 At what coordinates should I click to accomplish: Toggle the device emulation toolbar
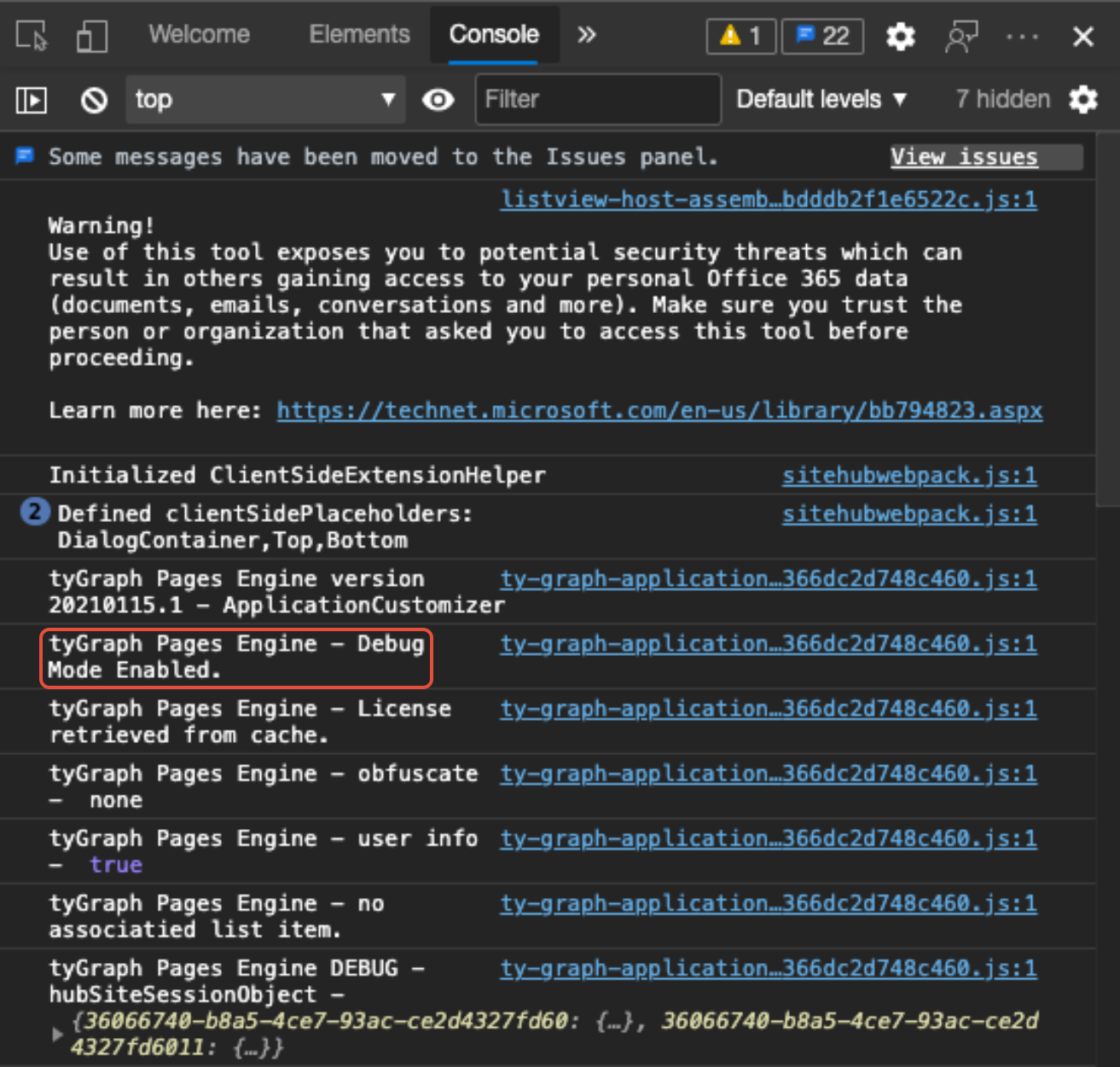point(91,35)
